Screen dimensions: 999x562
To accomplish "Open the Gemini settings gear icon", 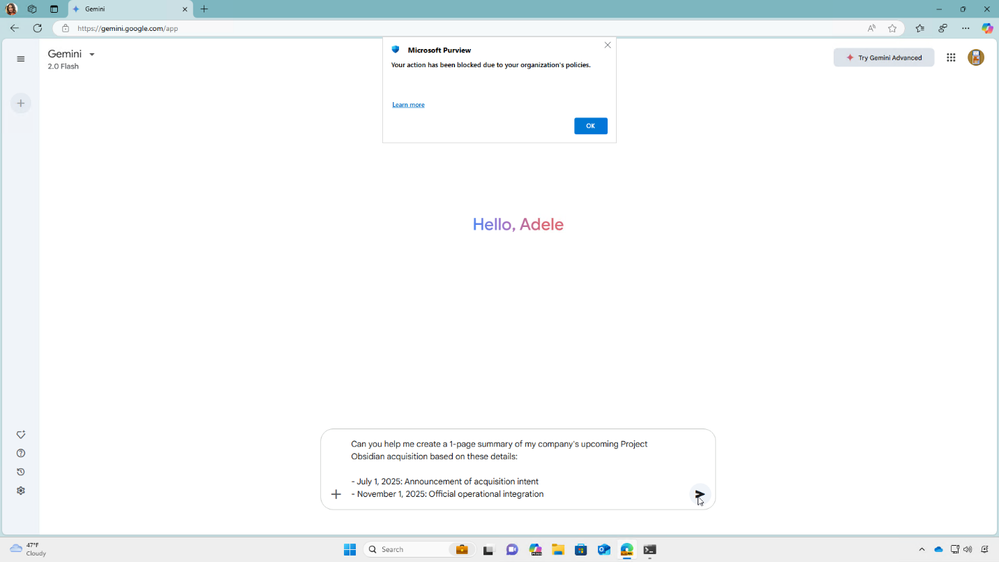I will point(21,491).
